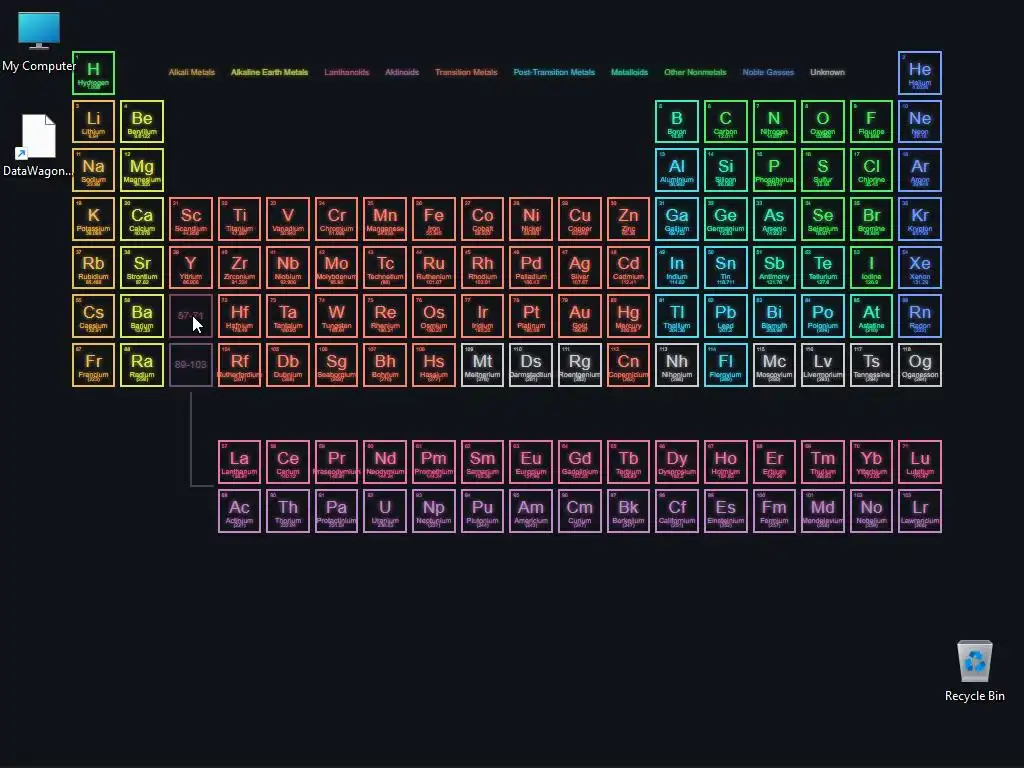Click the Radon (Rn) tile
This screenshot has width=1024, height=768.
(920, 316)
